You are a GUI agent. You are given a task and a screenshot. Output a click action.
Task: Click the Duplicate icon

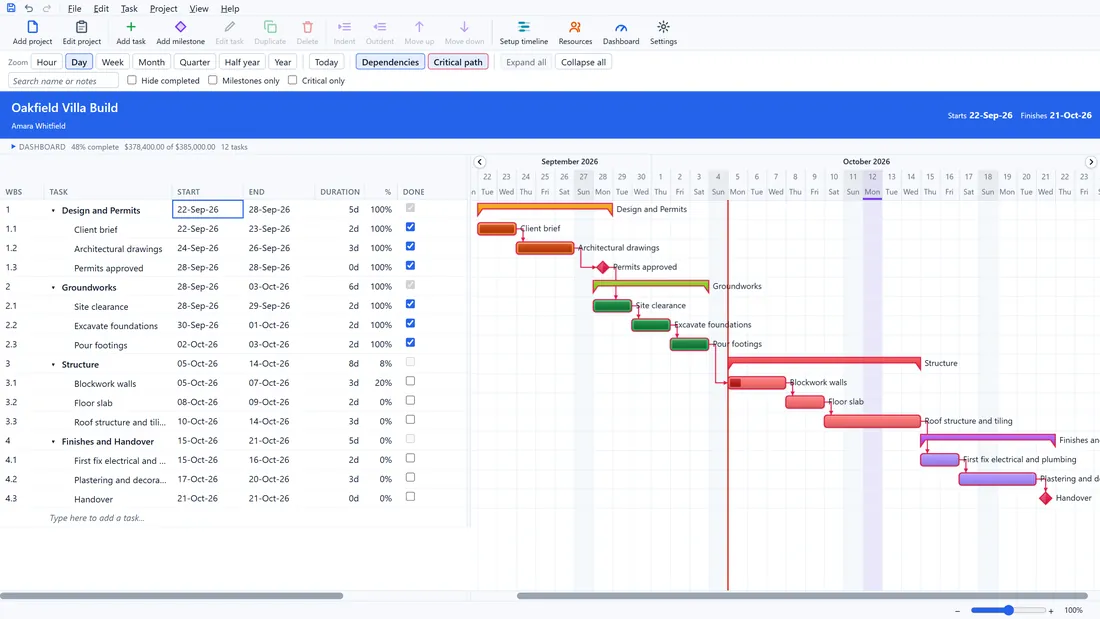click(270, 27)
